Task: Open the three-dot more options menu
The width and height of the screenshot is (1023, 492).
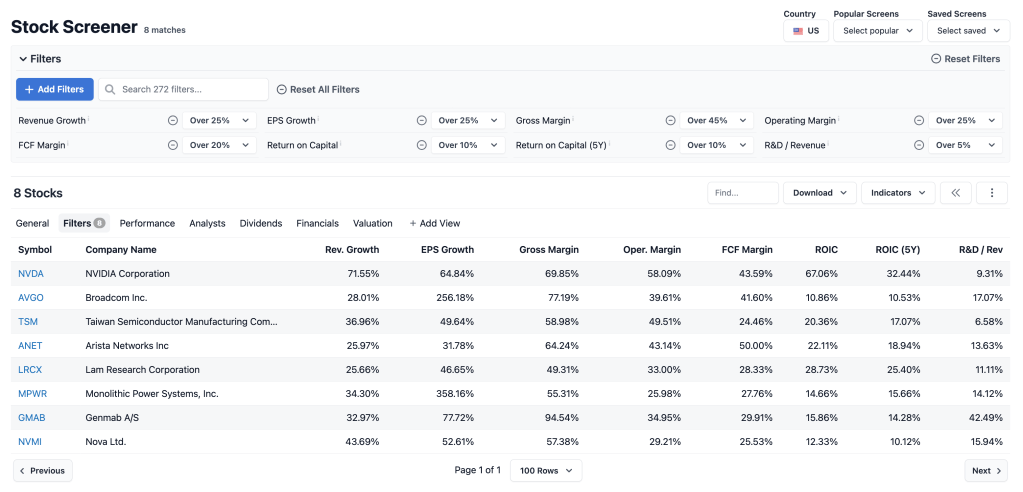Action: coord(992,193)
